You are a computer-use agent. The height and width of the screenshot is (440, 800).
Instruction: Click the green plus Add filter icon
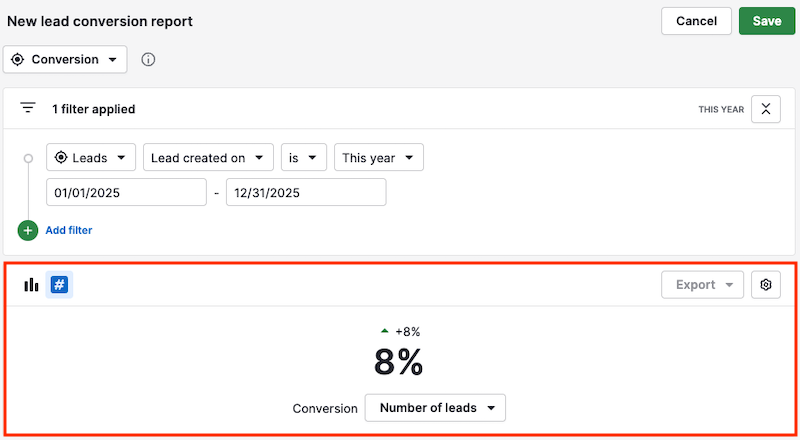(x=28, y=230)
